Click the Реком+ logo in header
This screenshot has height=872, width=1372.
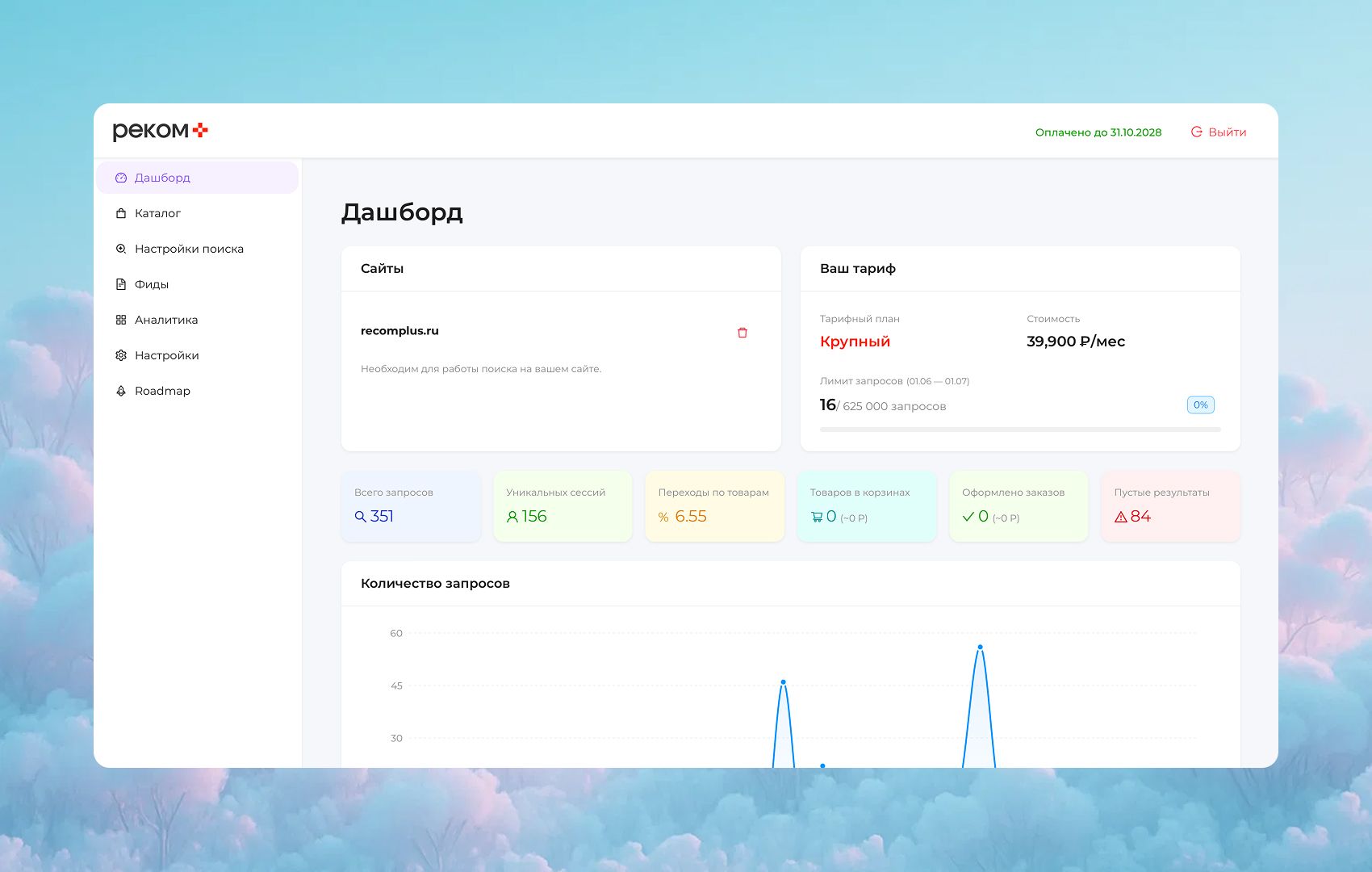click(160, 131)
